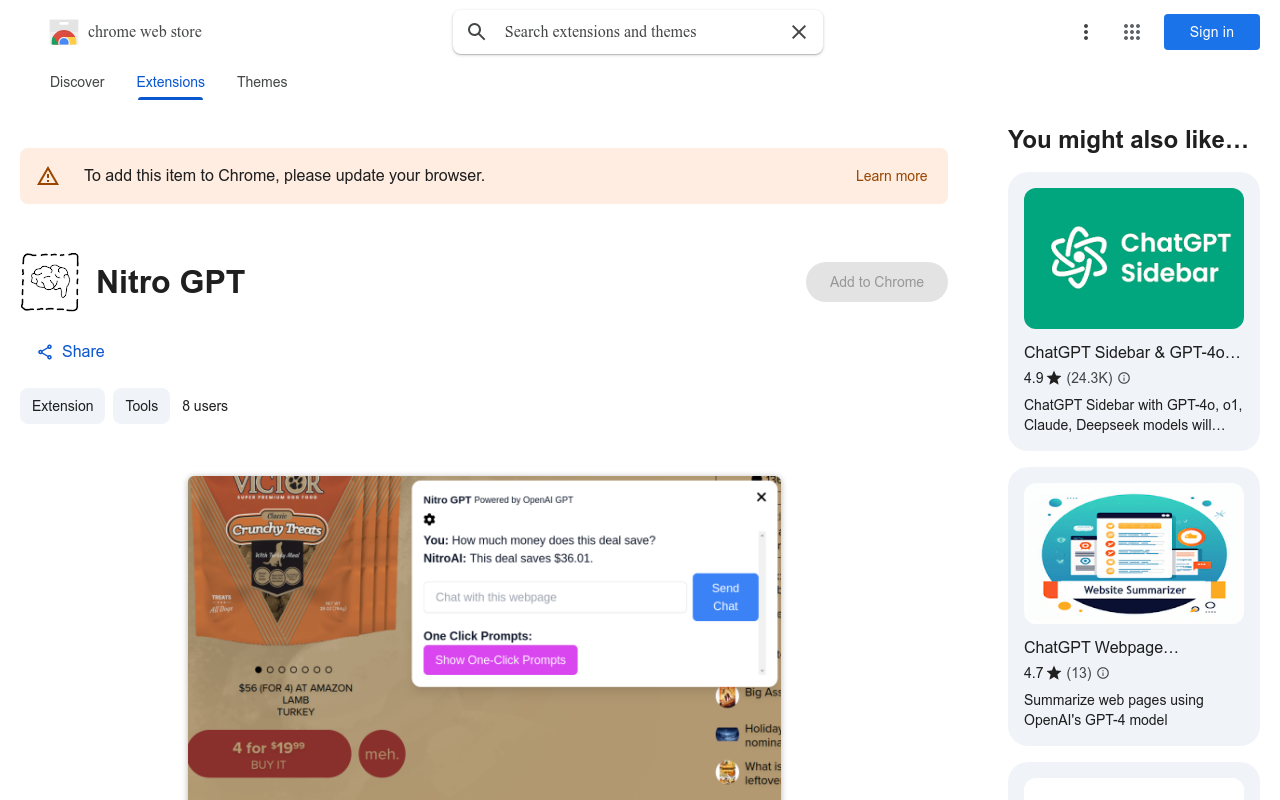
Task: Click the Chat with this webpage field
Action: point(555,597)
